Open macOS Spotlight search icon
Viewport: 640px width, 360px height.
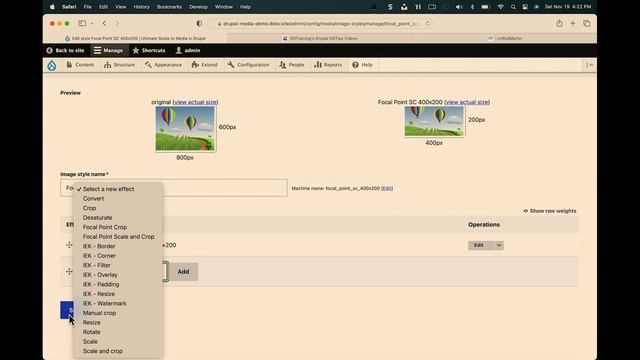click(513, 7)
